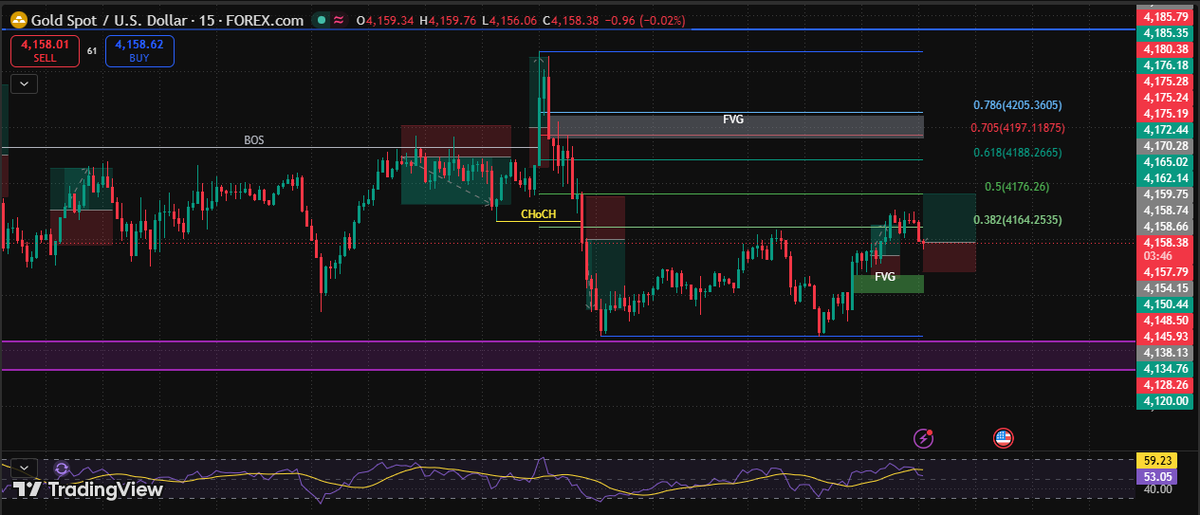Select the yellow CHoCH label
Viewport: 1200px width, 515px height.
(x=538, y=214)
